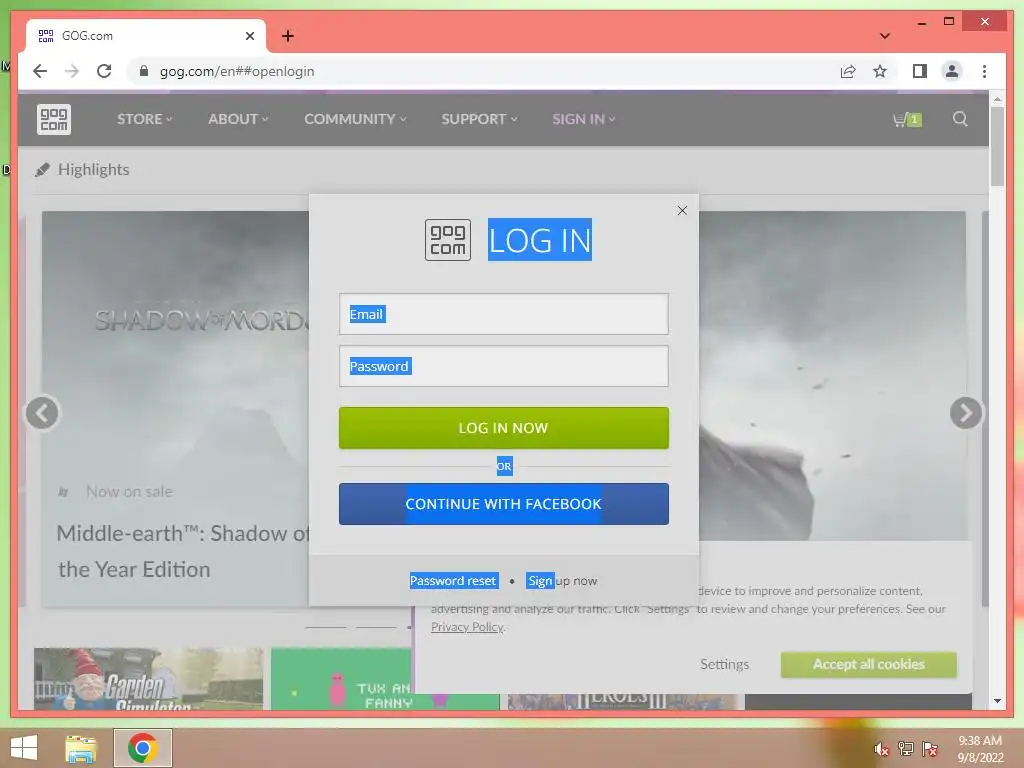Click the muted speaker tray icon
The image size is (1024, 768).
pyautogui.click(x=882, y=749)
